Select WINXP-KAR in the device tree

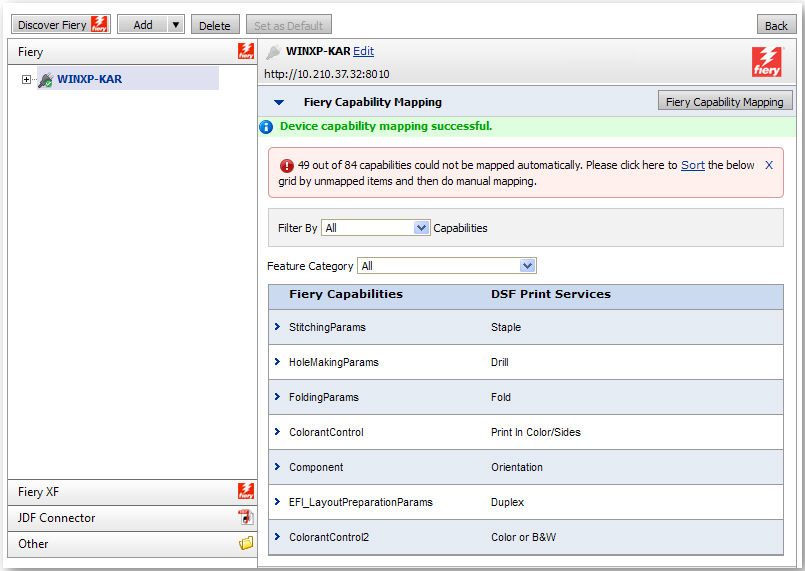tap(89, 79)
